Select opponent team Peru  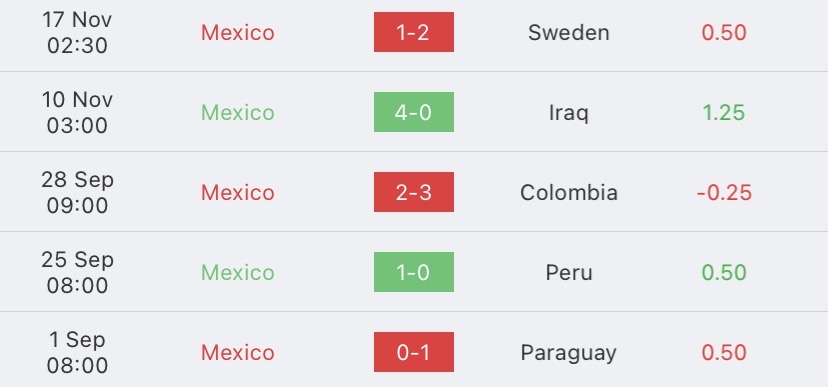[569, 272]
